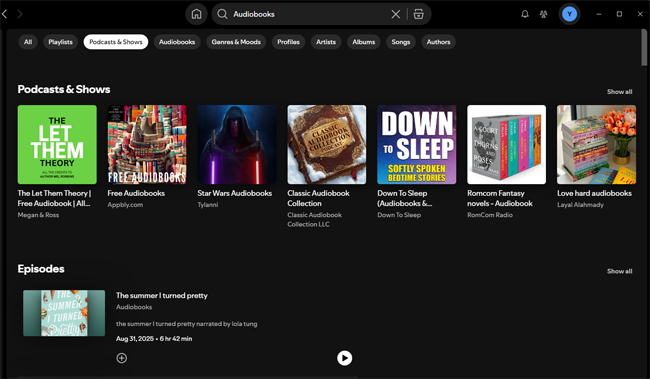The image size is (650, 379).
Task: Select the Podcasts & Shows filter chip
Action: point(116,42)
